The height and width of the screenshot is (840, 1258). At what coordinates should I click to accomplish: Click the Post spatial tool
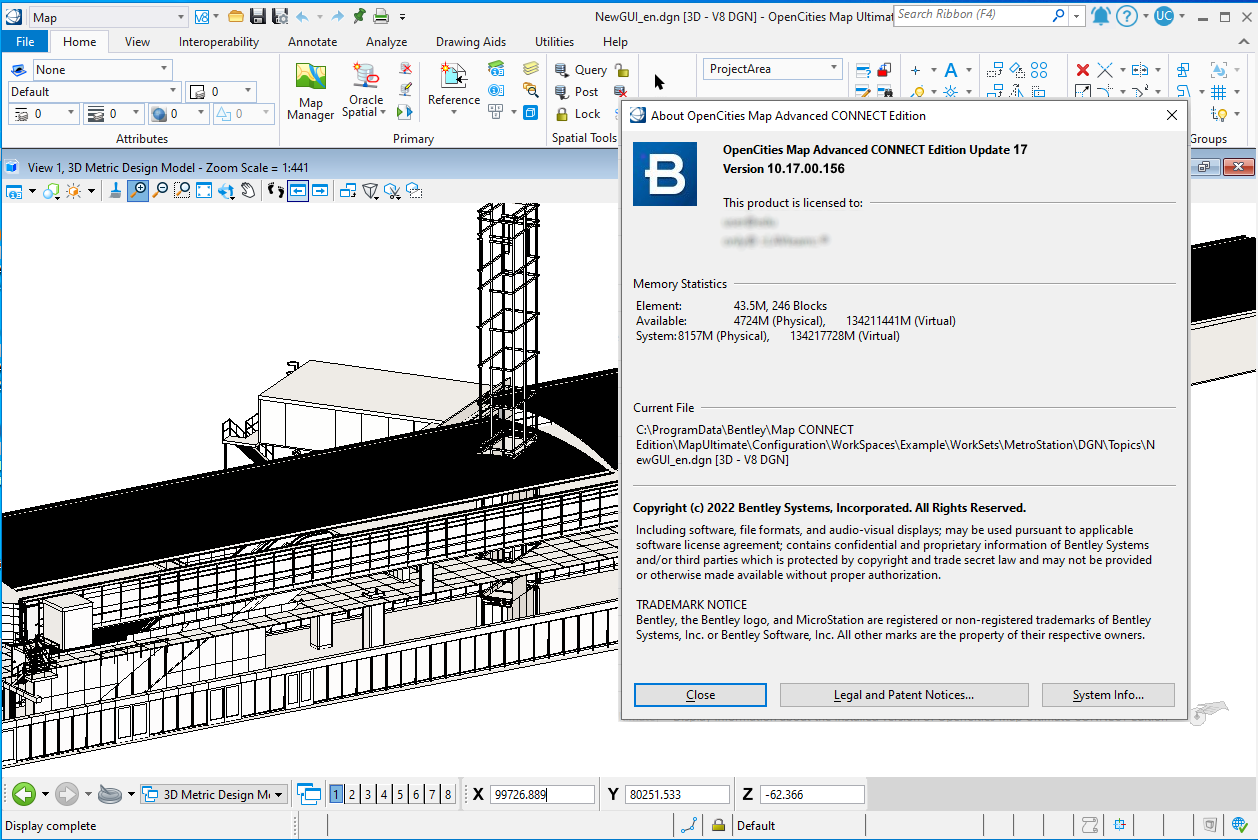pyautogui.click(x=576, y=92)
